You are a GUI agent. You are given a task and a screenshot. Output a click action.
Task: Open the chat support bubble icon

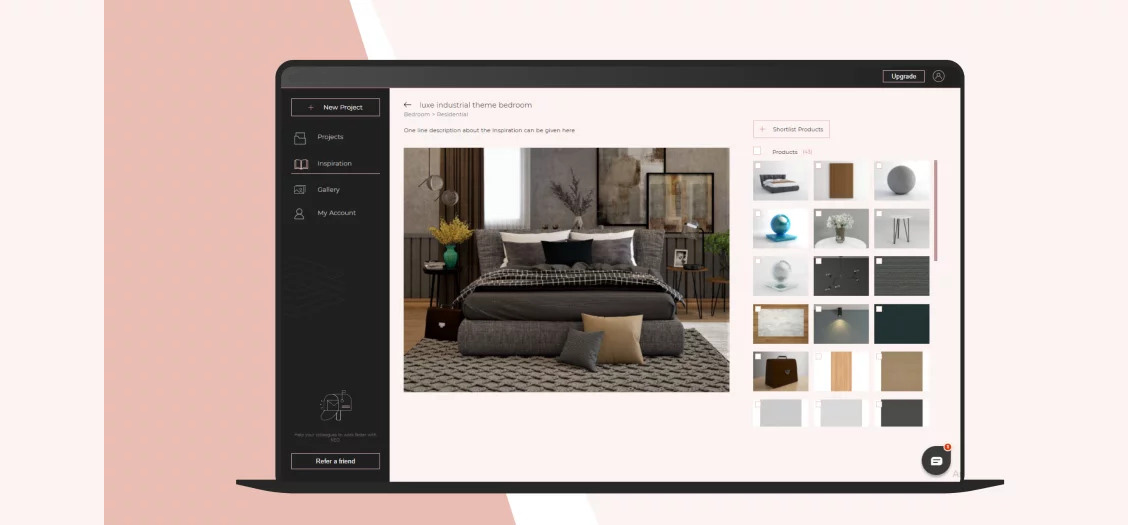(936, 461)
